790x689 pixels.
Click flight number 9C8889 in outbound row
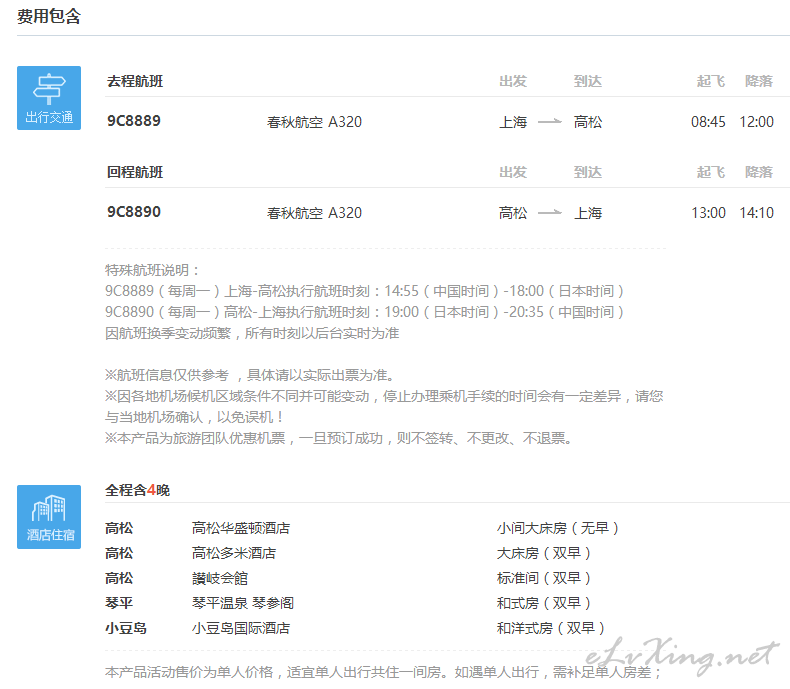pyautogui.click(x=134, y=121)
